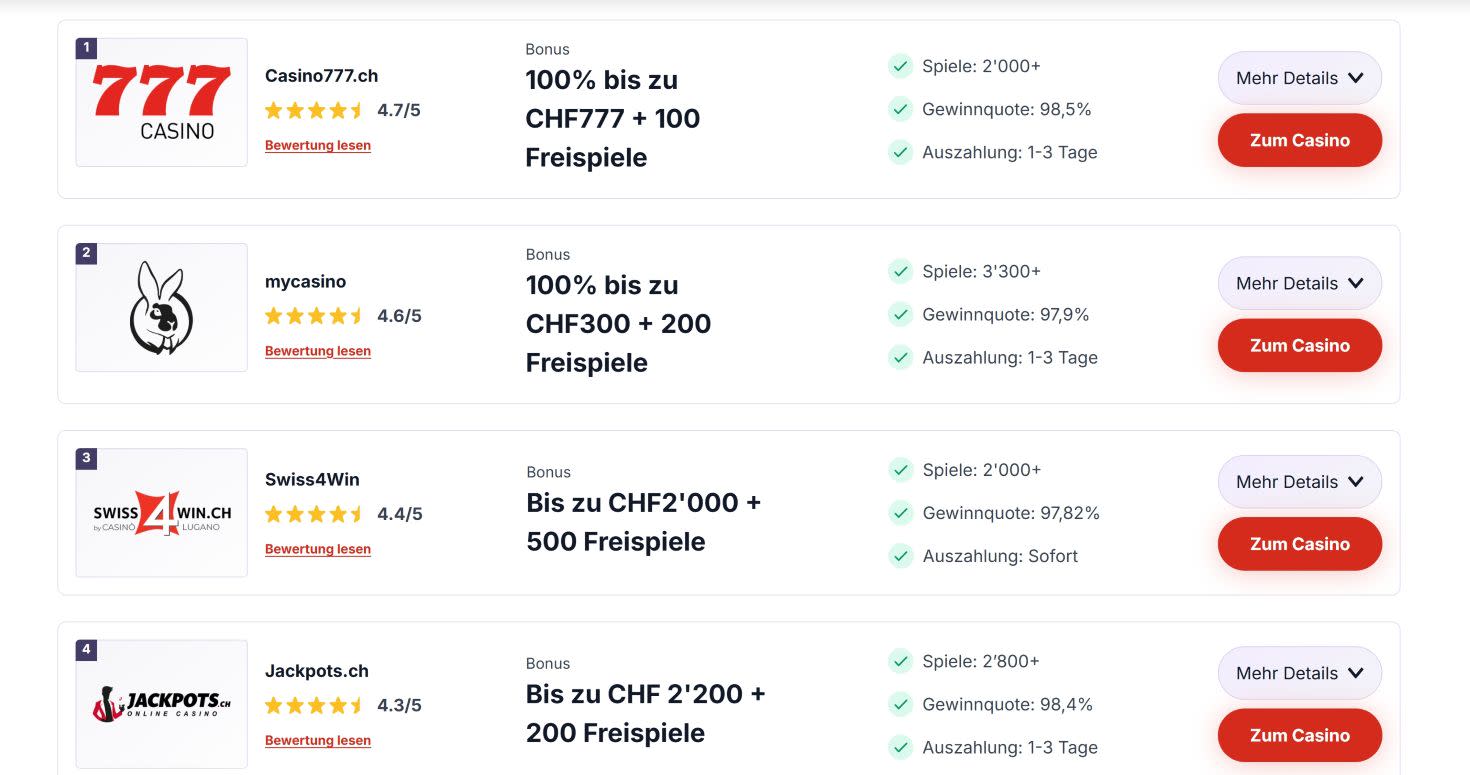Click the checkmark next to Gewinnquote: 97,9%
The width and height of the screenshot is (1470, 775).
tap(900, 314)
